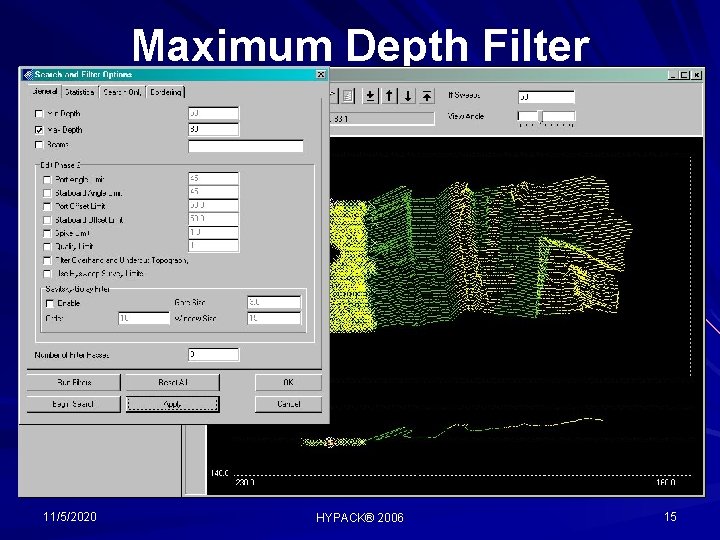Click the move-to-bottom arrow toolbar icon
Screen dimensions: 720x540
371,96
